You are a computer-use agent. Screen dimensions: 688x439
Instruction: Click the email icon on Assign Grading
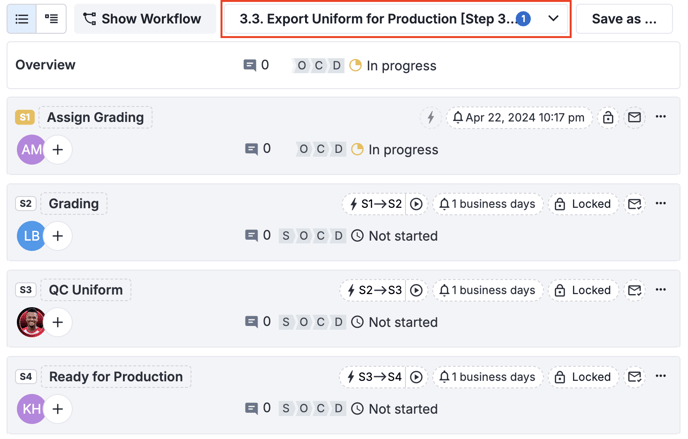[635, 118]
